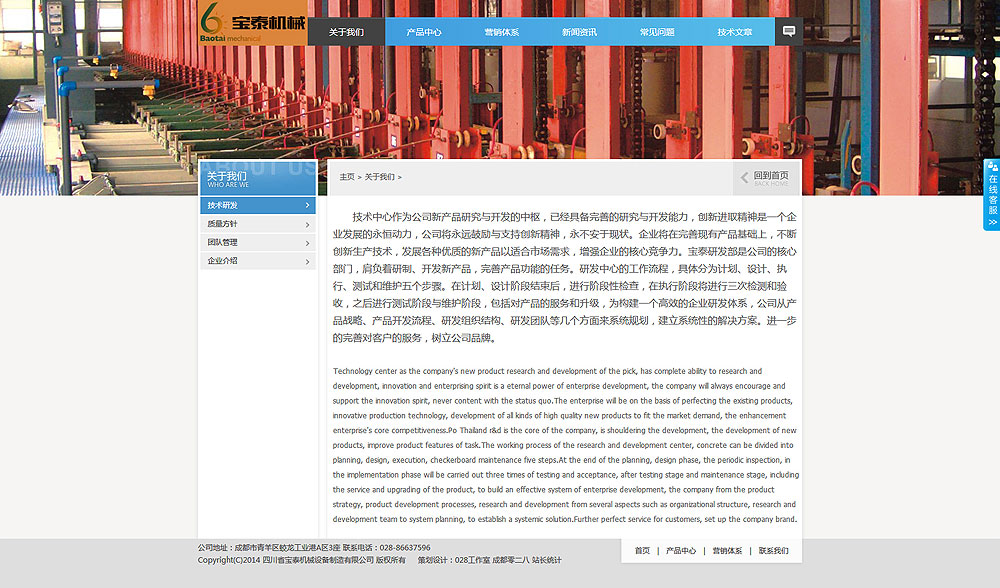
Task: Click the chevron on the 企业介绍 row
Action: tap(307, 261)
